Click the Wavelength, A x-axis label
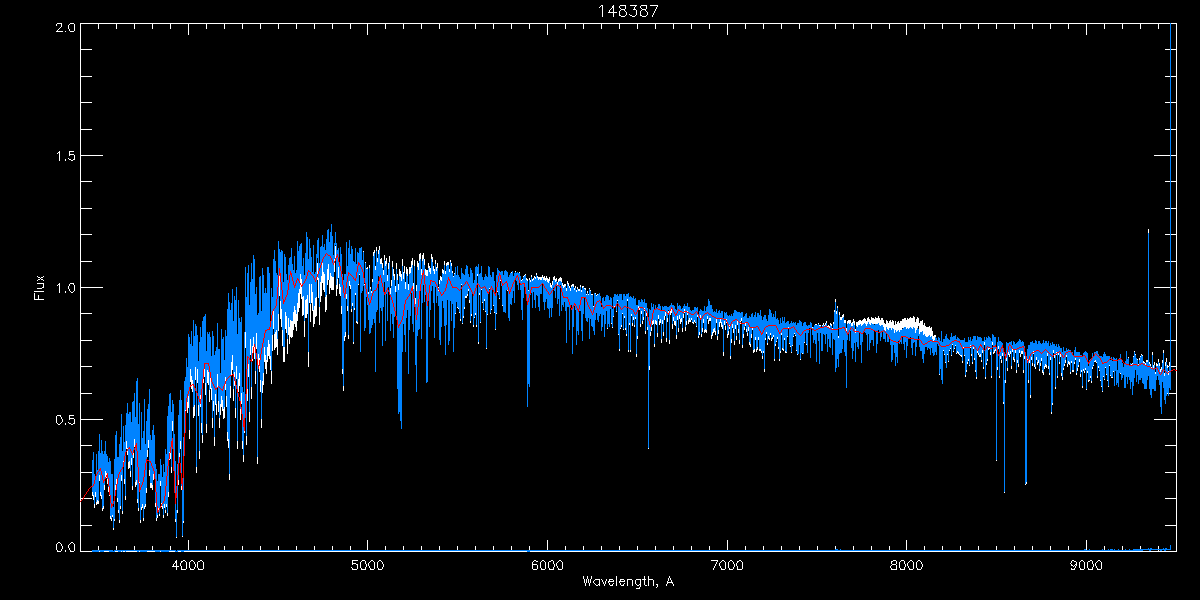 coord(627,582)
